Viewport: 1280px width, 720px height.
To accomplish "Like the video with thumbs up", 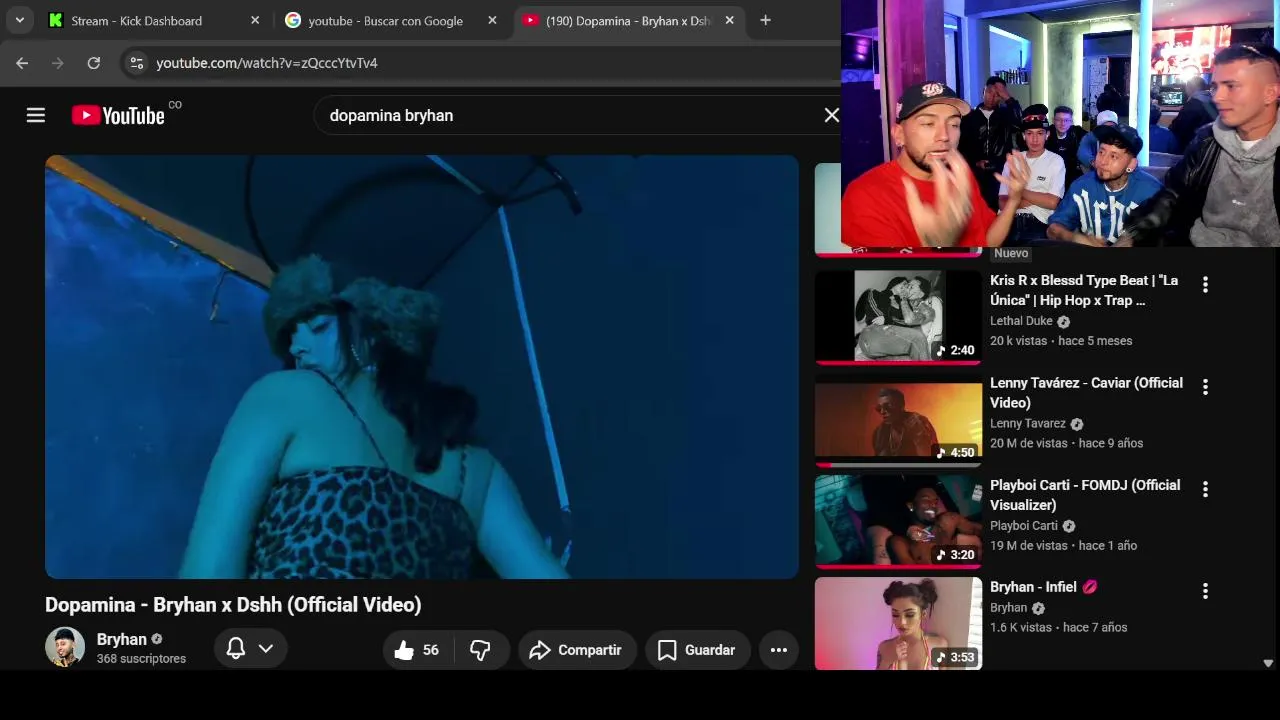I will click(x=417, y=650).
